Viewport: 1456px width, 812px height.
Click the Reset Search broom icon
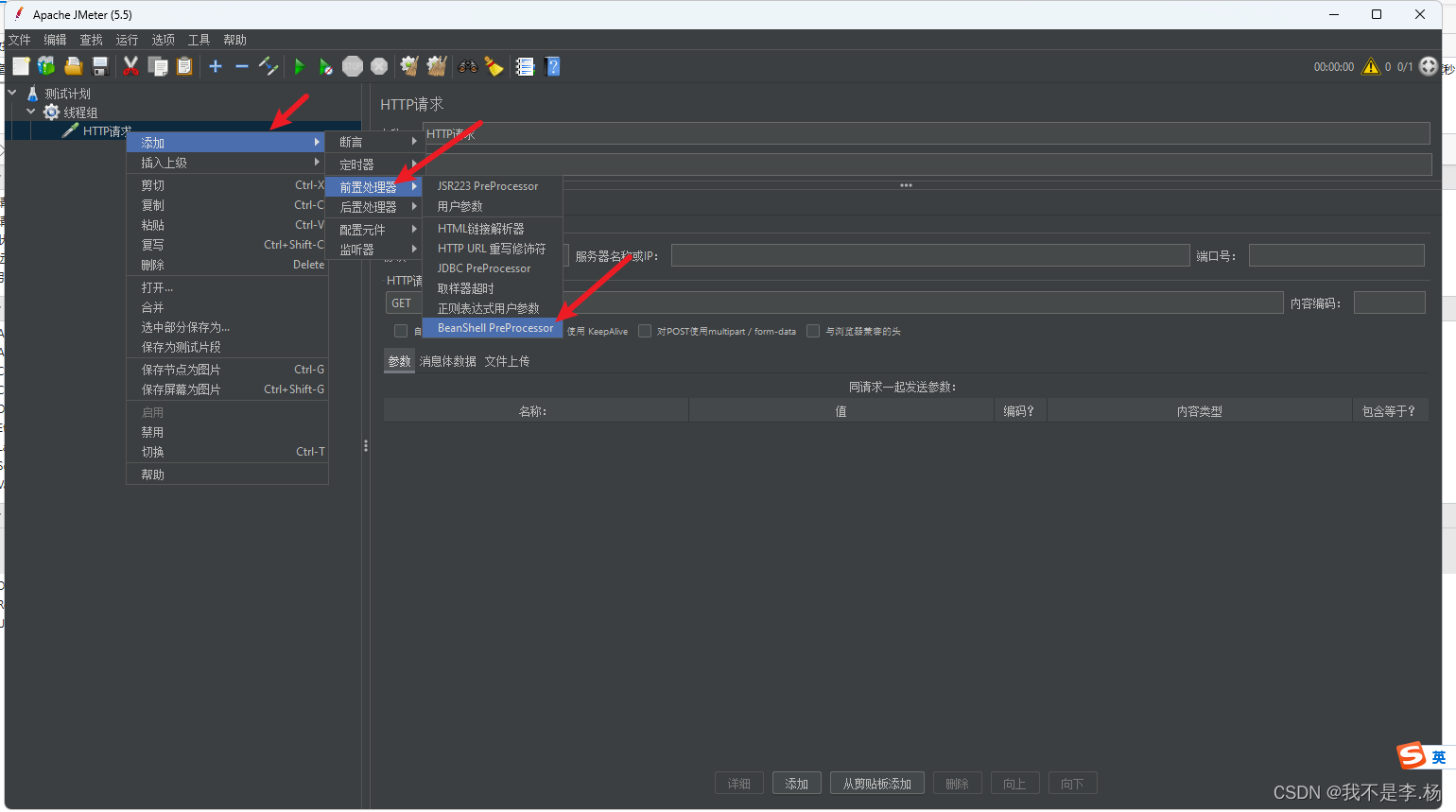coord(494,66)
